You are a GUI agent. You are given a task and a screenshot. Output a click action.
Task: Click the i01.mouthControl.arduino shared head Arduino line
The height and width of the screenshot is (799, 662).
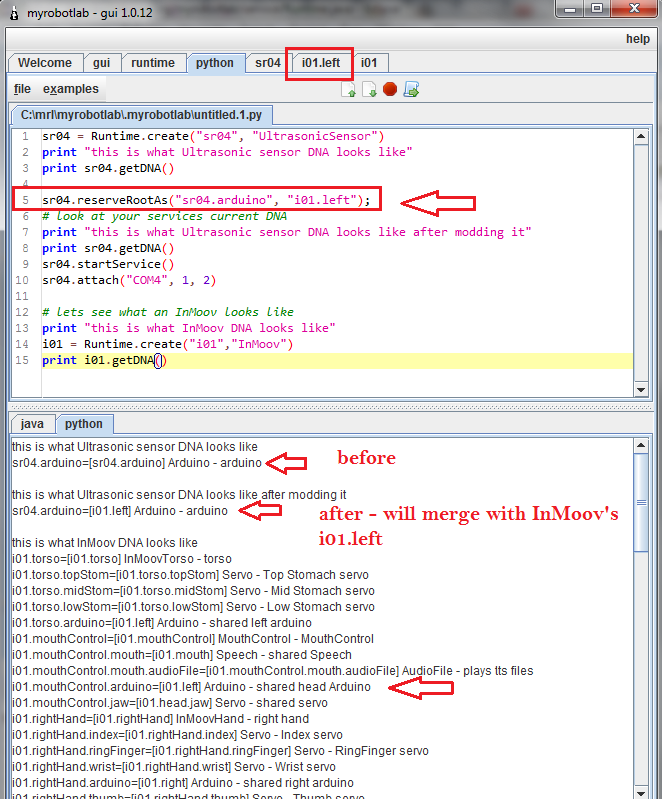pyautogui.click(x=191, y=687)
